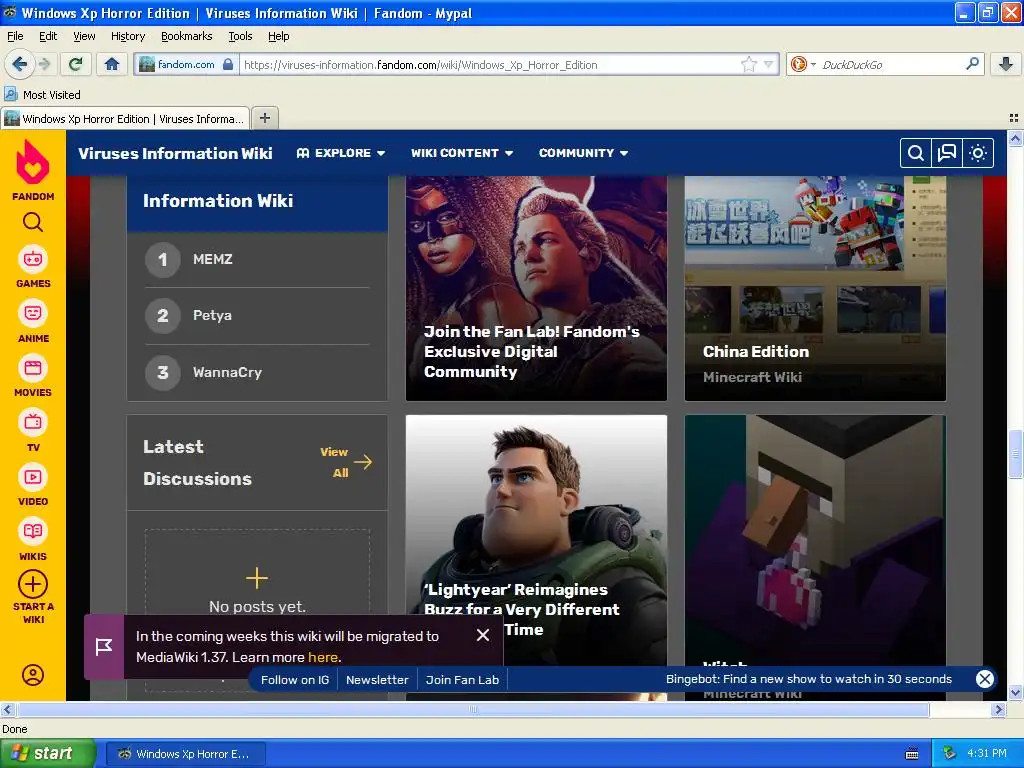
Task: Click the network tray icon near clock
Action: point(949,753)
